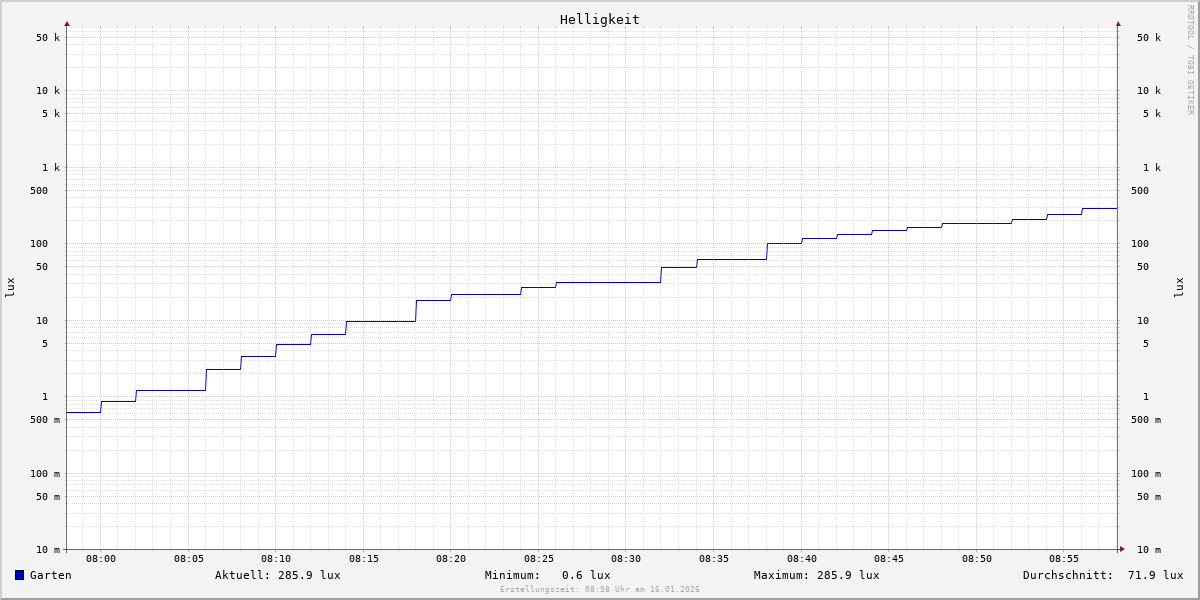Click the Minimum 0.6 lux value
The image size is (1200, 600).
click(547, 575)
